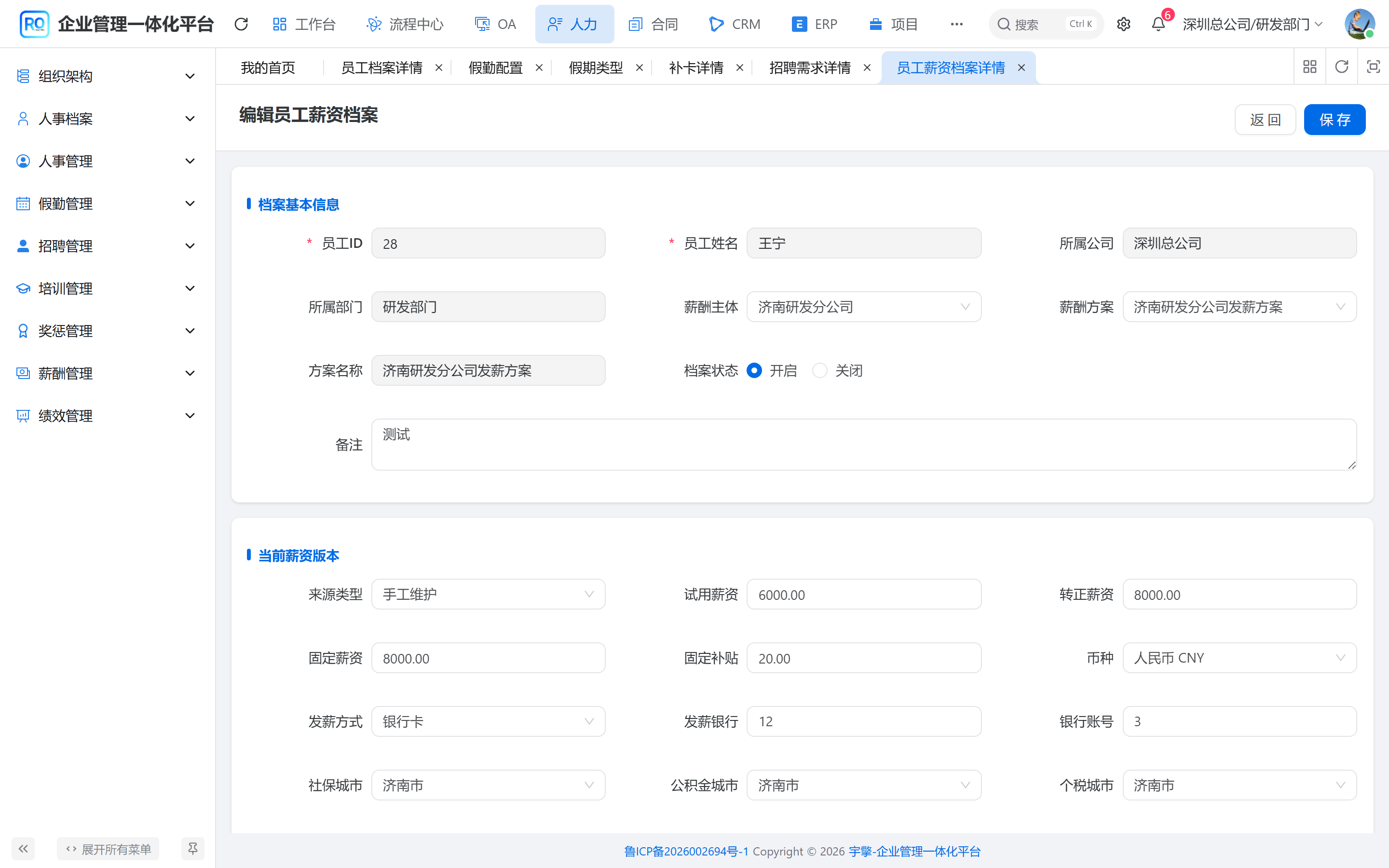The width and height of the screenshot is (1389, 868).
Task: Close the 员工薪资档案详情 tab
Action: (x=1021, y=68)
